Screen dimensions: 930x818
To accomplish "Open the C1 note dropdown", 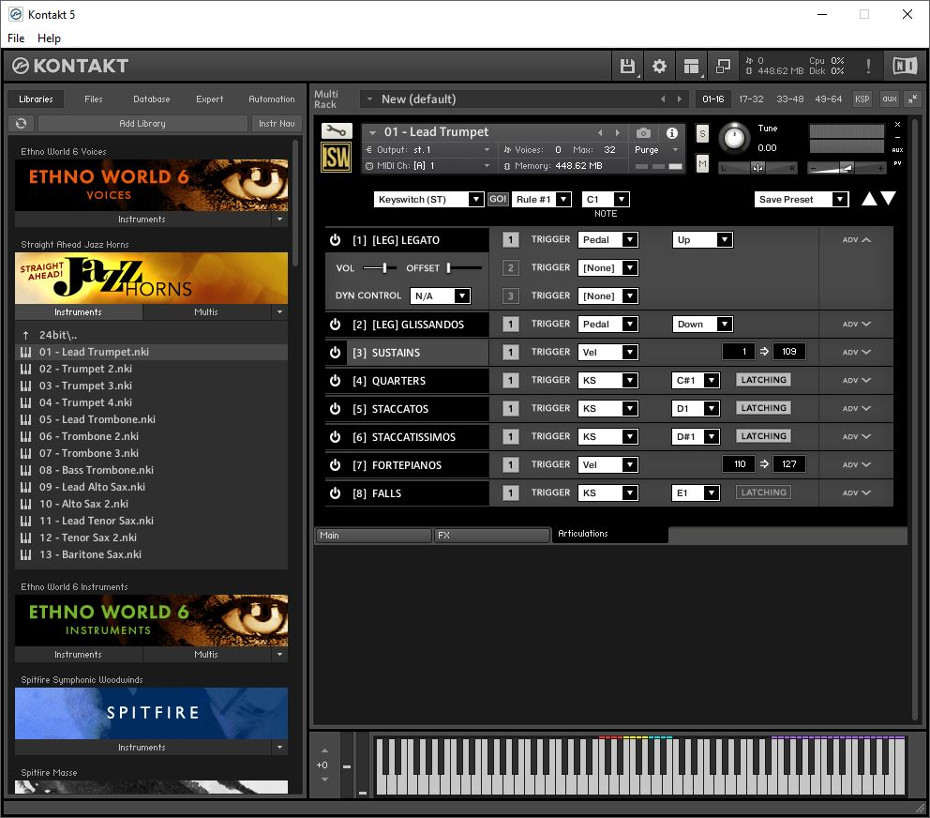I will tap(605, 199).
